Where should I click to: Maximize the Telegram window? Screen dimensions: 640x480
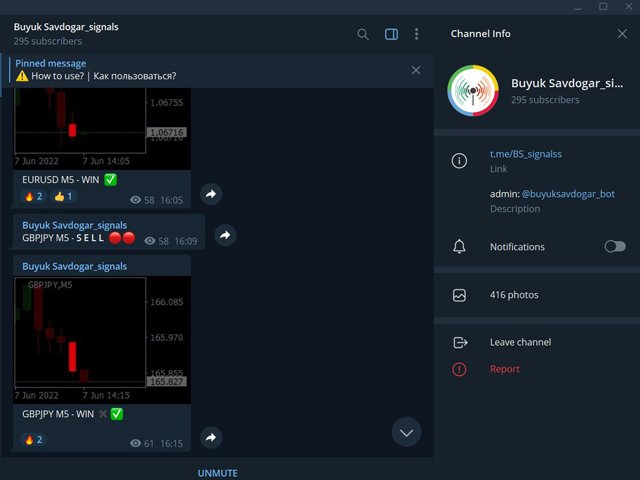coord(603,7)
